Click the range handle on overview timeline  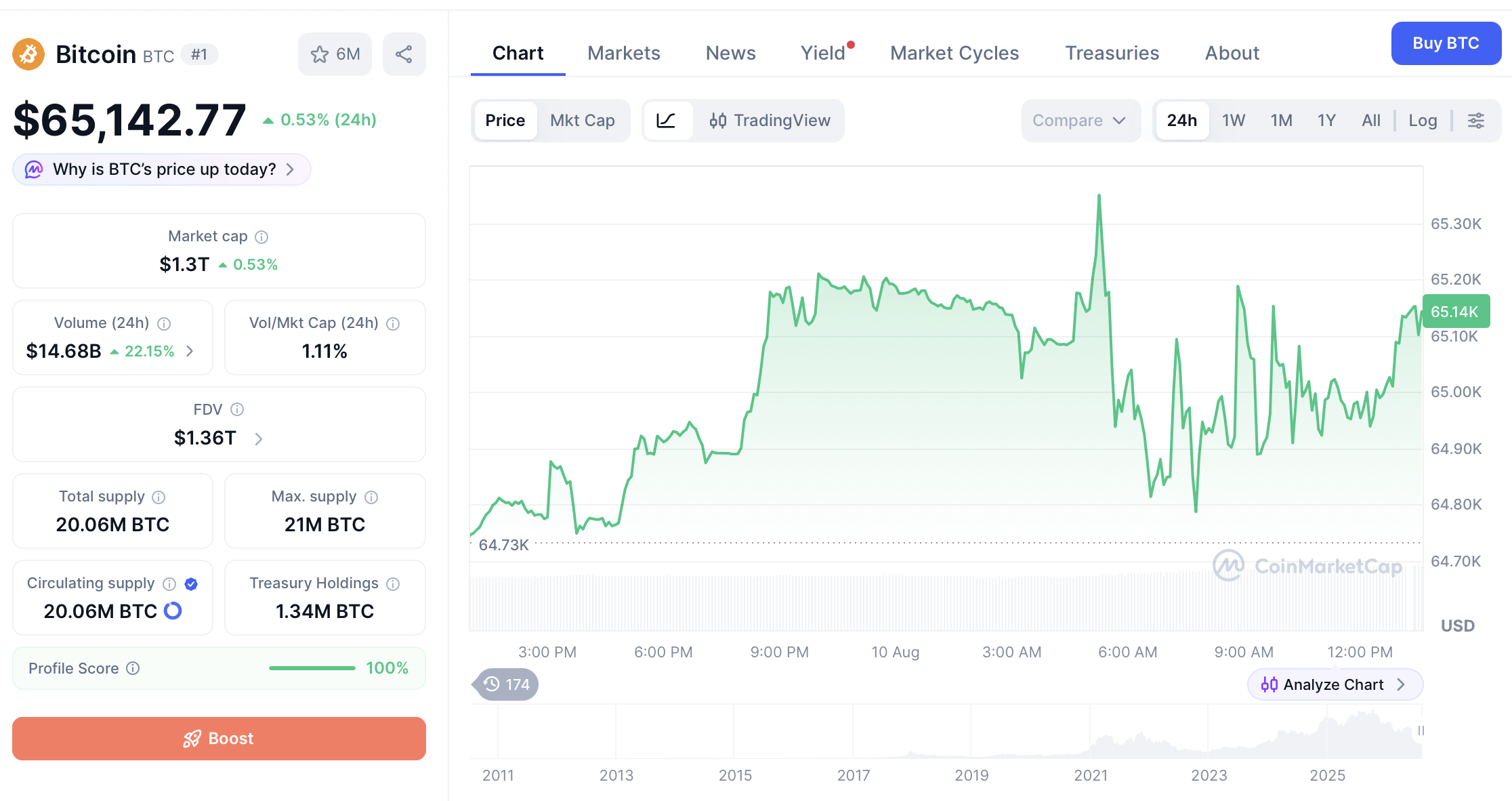click(x=1421, y=731)
